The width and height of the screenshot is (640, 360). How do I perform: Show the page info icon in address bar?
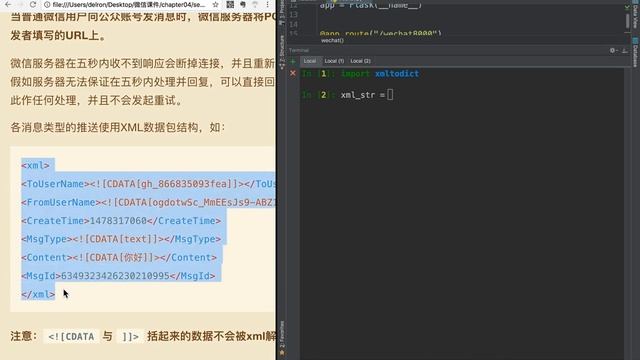[x=47, y=4]
